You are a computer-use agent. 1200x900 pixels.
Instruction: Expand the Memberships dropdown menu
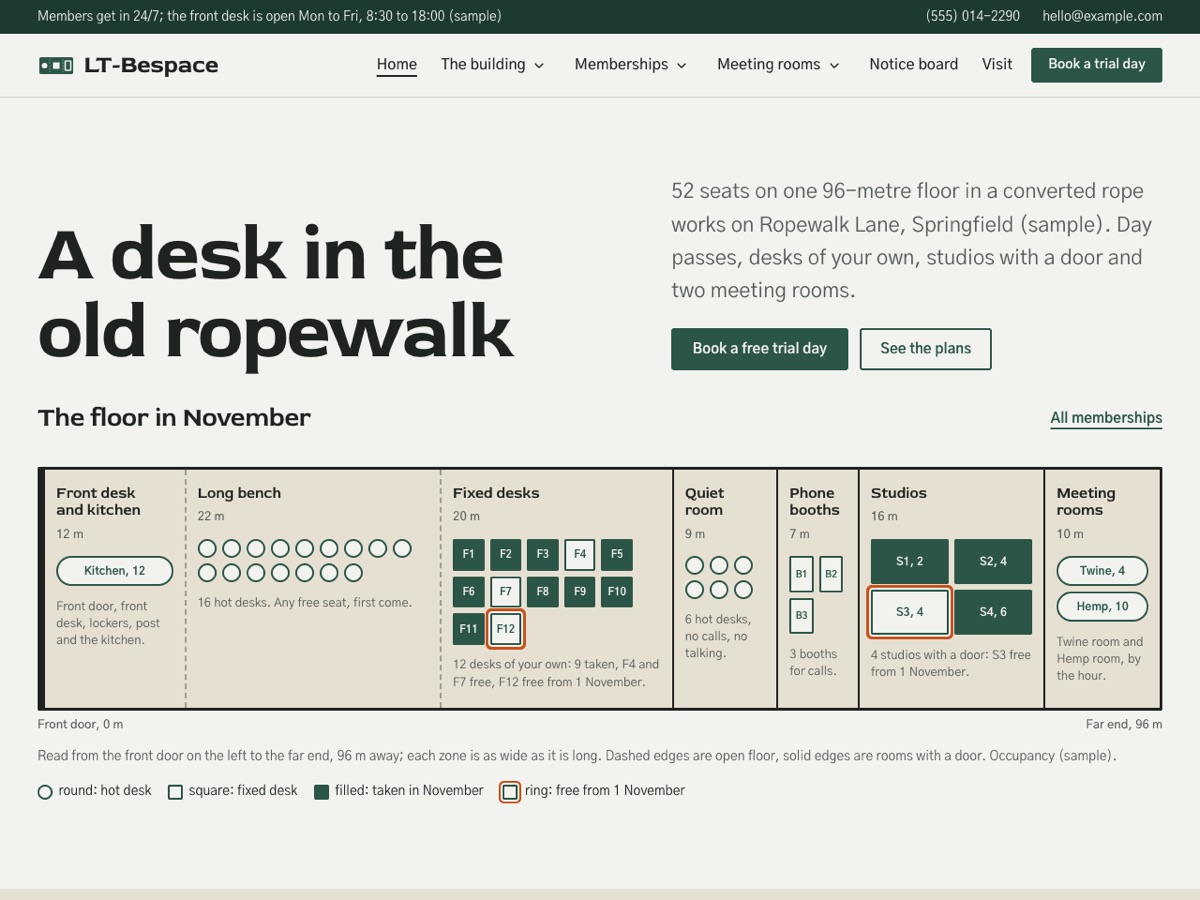click(631, 64)
